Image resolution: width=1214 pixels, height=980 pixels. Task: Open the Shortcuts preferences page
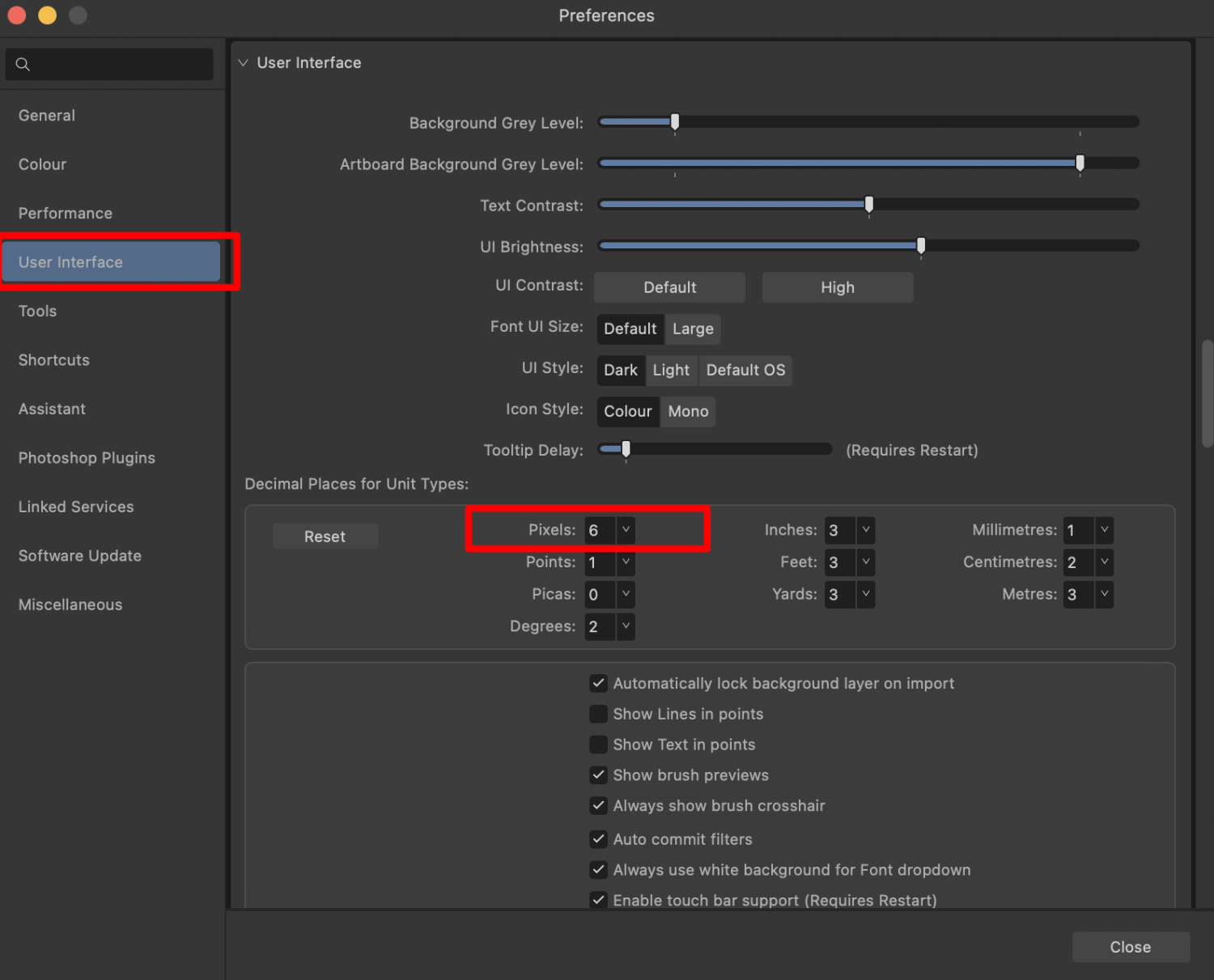(x=53, y=360)
